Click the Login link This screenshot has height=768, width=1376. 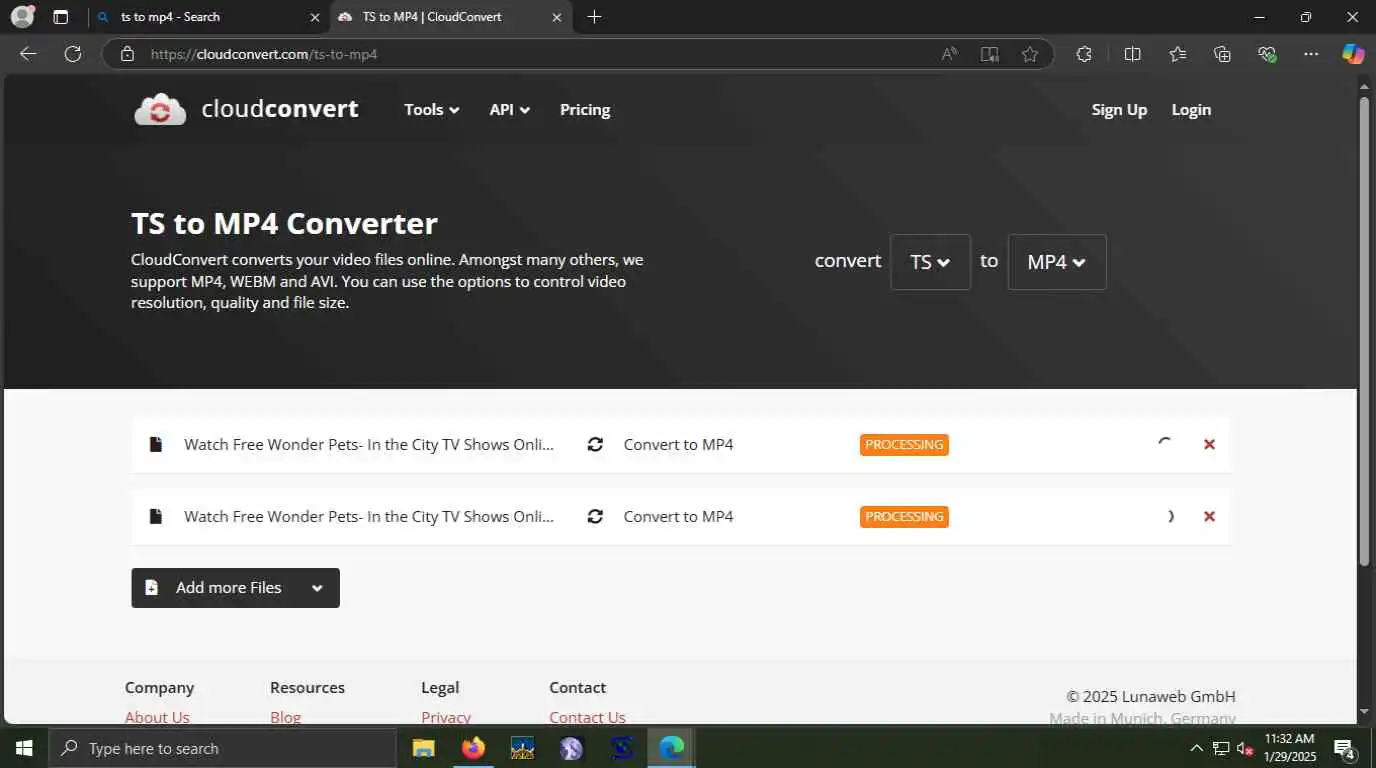pyautogui.click(x=1191, y=110)
